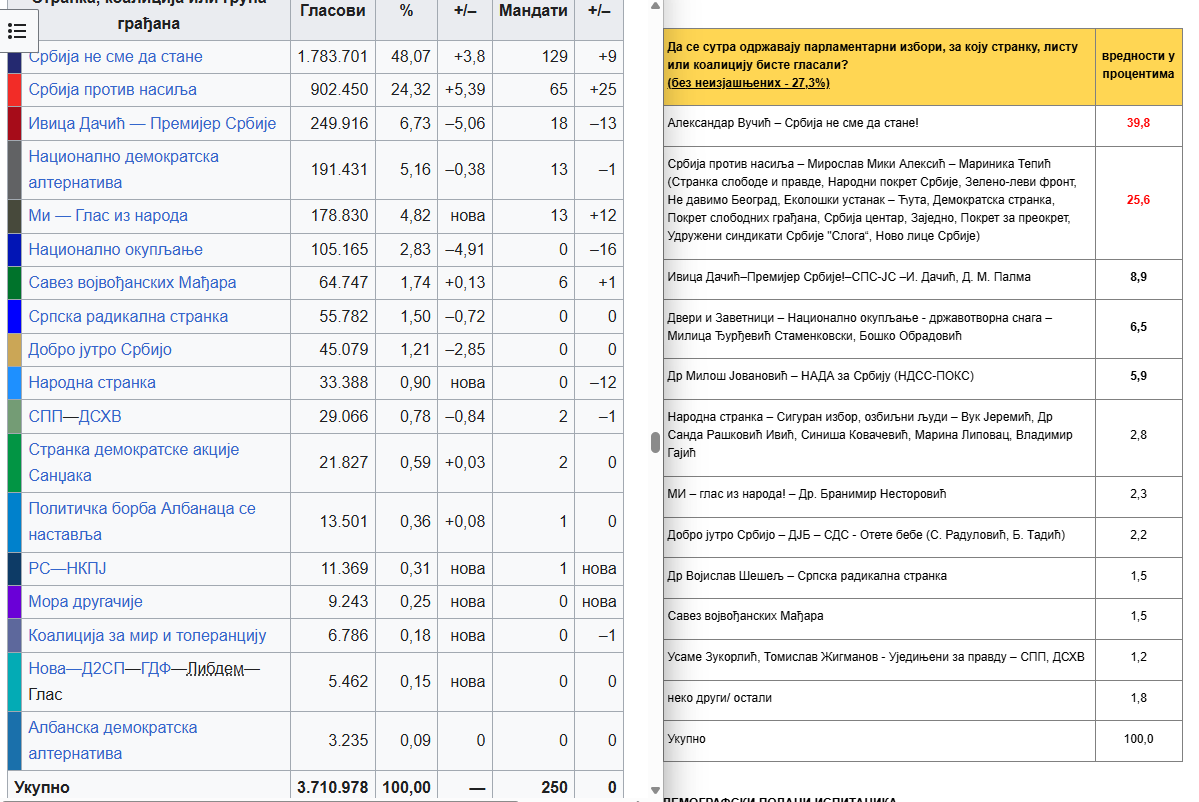Open the 'Србија против насиља' party link
Image resolution: width=1199 pixels, height=802 pixels.
coord(112,89)
